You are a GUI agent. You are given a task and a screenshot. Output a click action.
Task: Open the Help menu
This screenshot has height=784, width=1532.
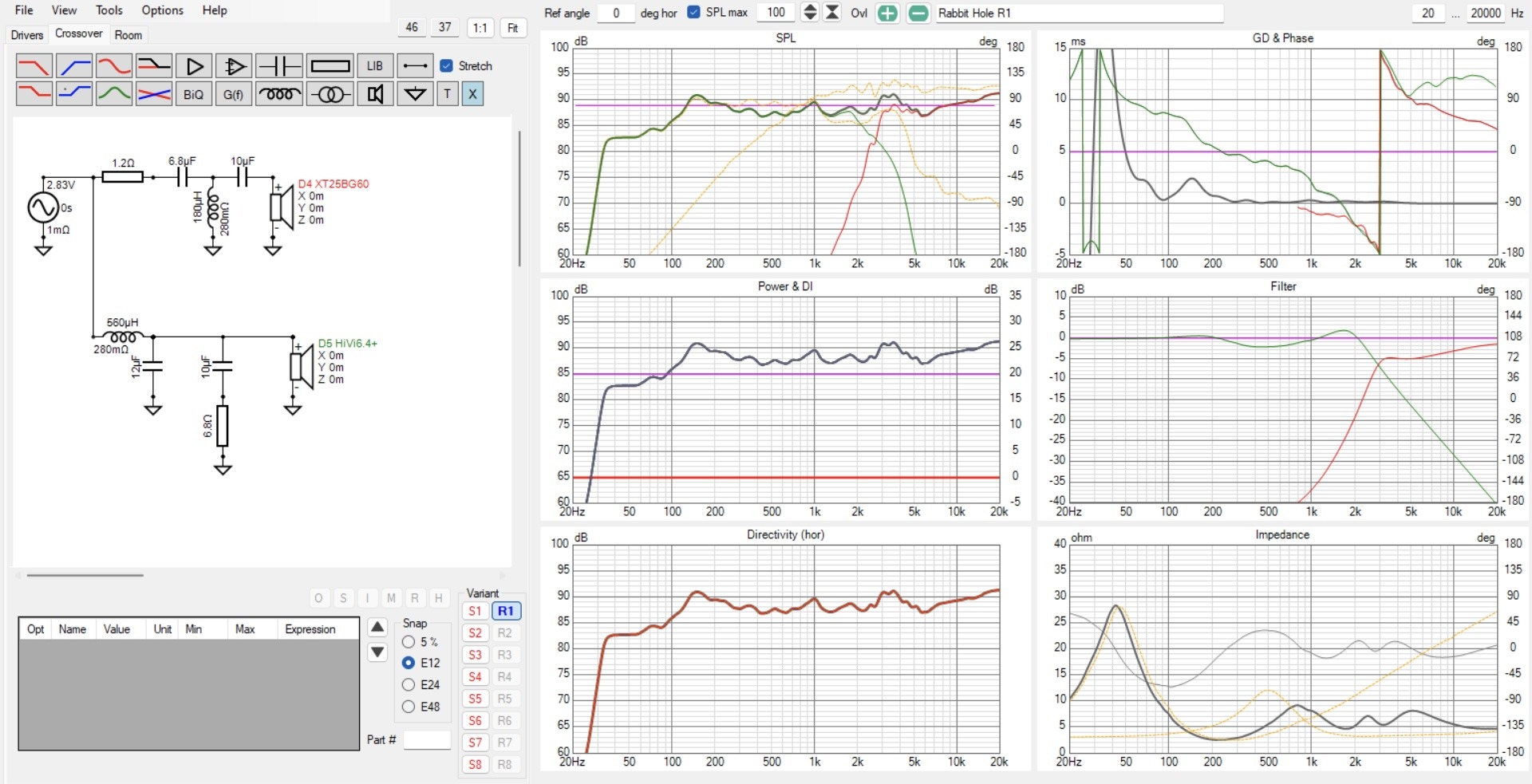click(215, 10)
